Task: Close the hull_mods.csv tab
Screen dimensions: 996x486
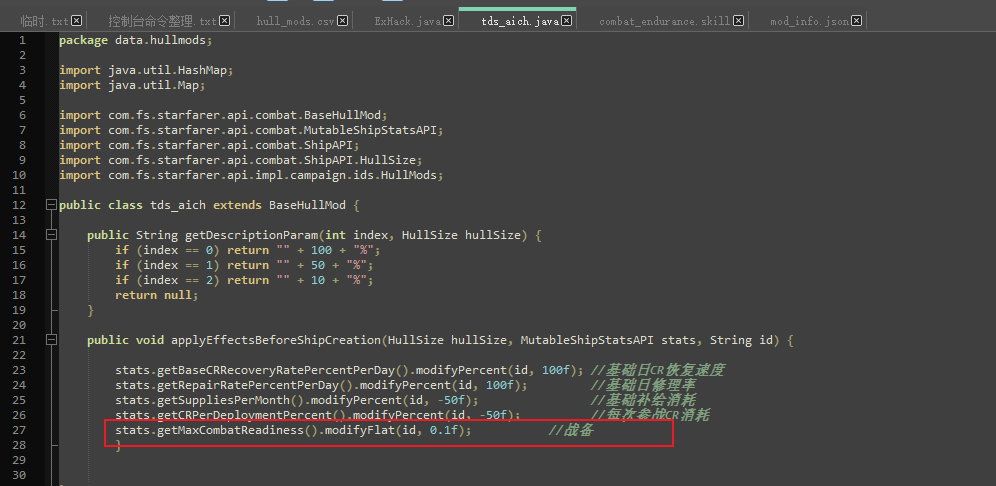Action: point(343,21)
